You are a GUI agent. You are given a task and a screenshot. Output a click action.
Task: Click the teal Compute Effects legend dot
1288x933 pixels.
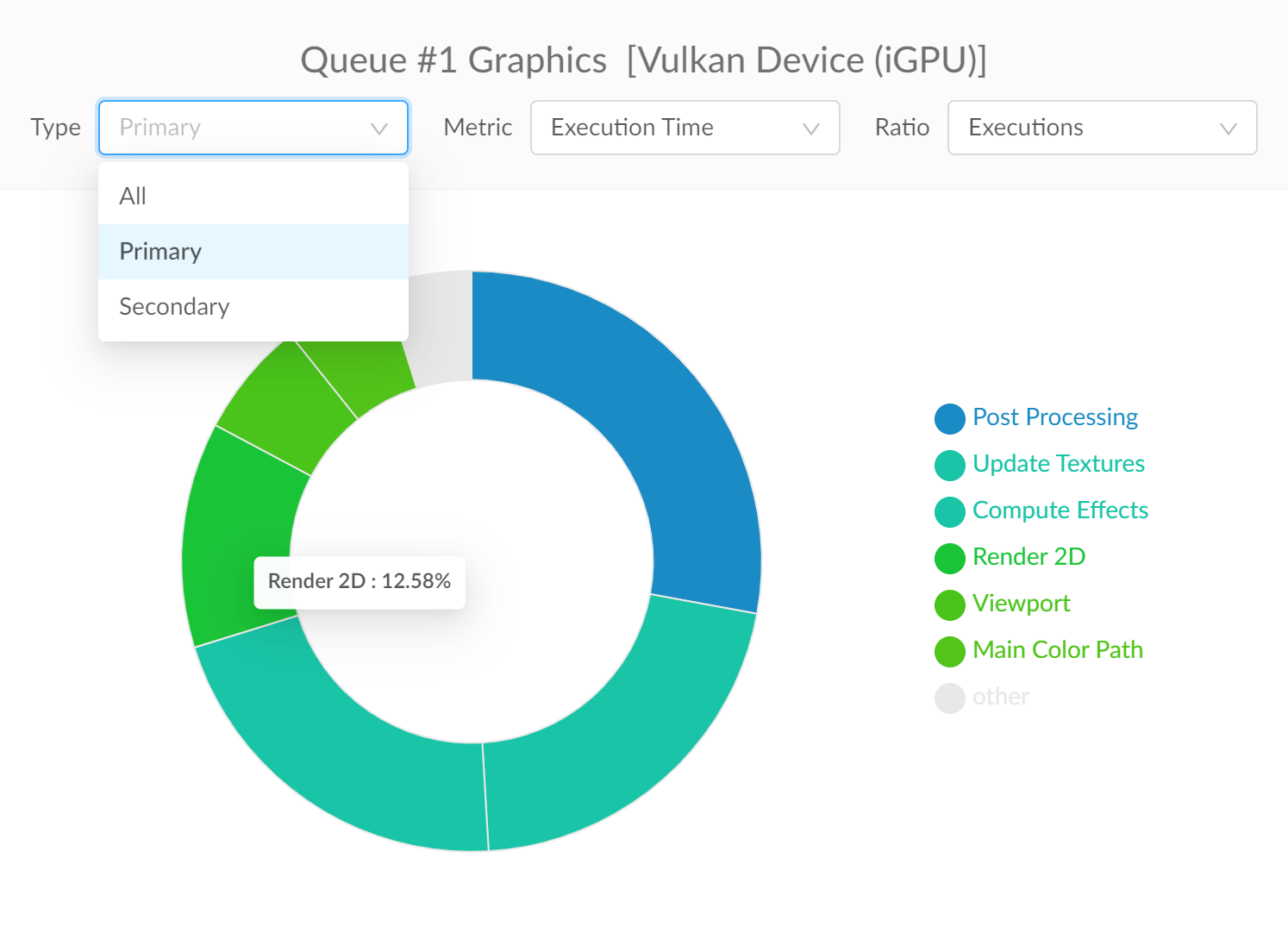click(950, 512)
